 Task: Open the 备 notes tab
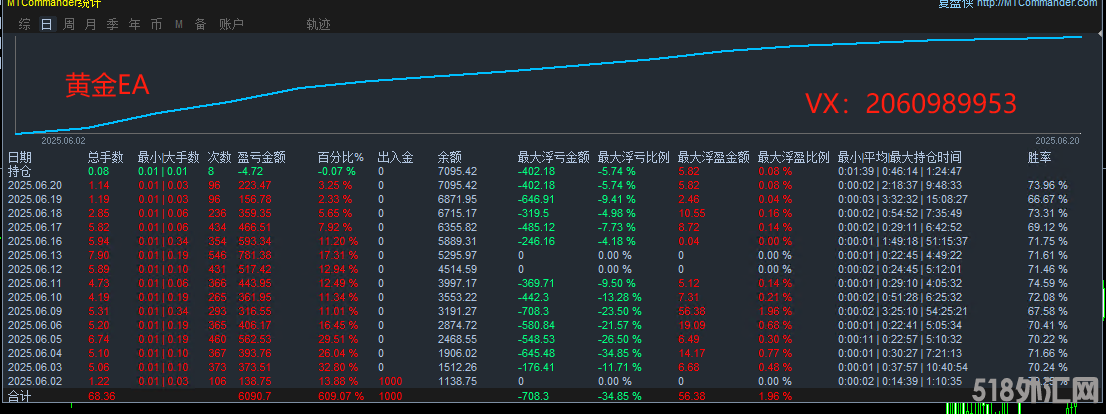200,25
